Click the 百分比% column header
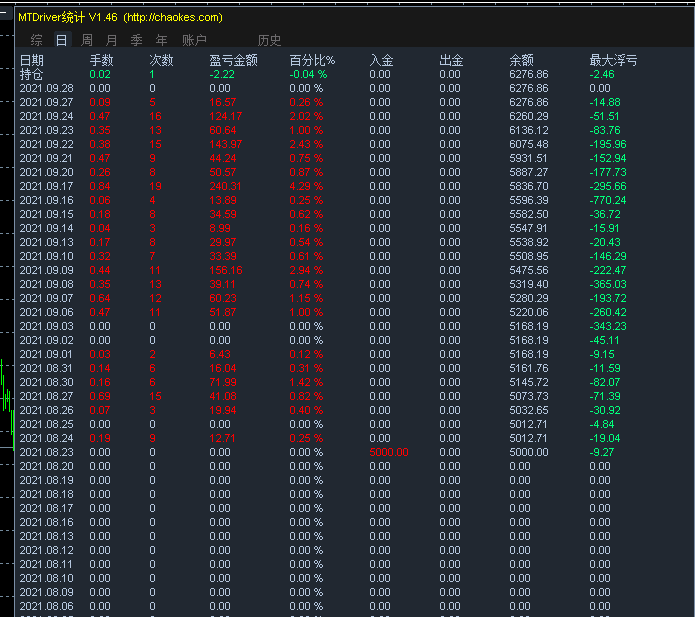695x617 pixels. coord(312,60)
